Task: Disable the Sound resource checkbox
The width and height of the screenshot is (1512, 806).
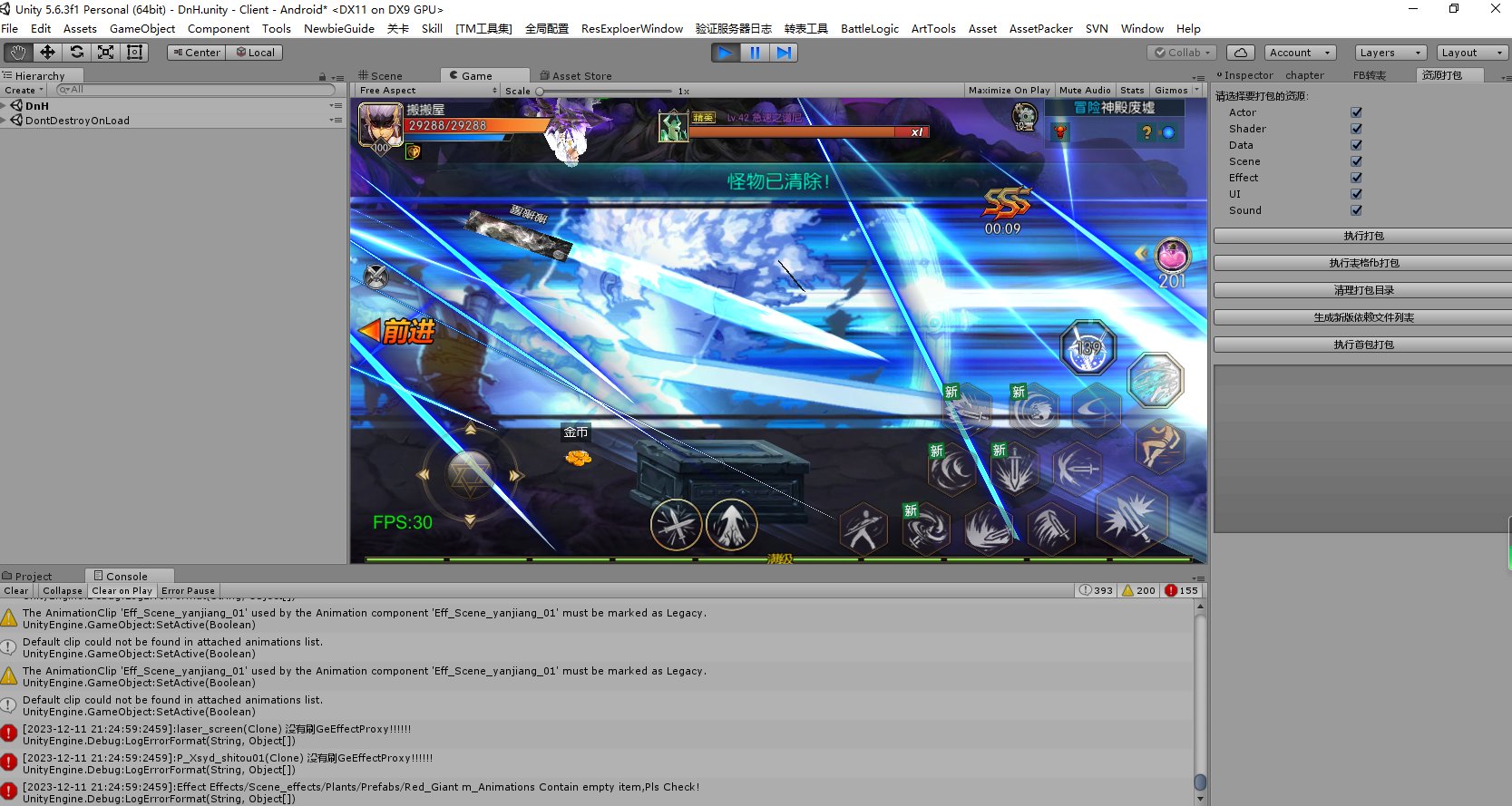Action: click(x=1356, y=210)
